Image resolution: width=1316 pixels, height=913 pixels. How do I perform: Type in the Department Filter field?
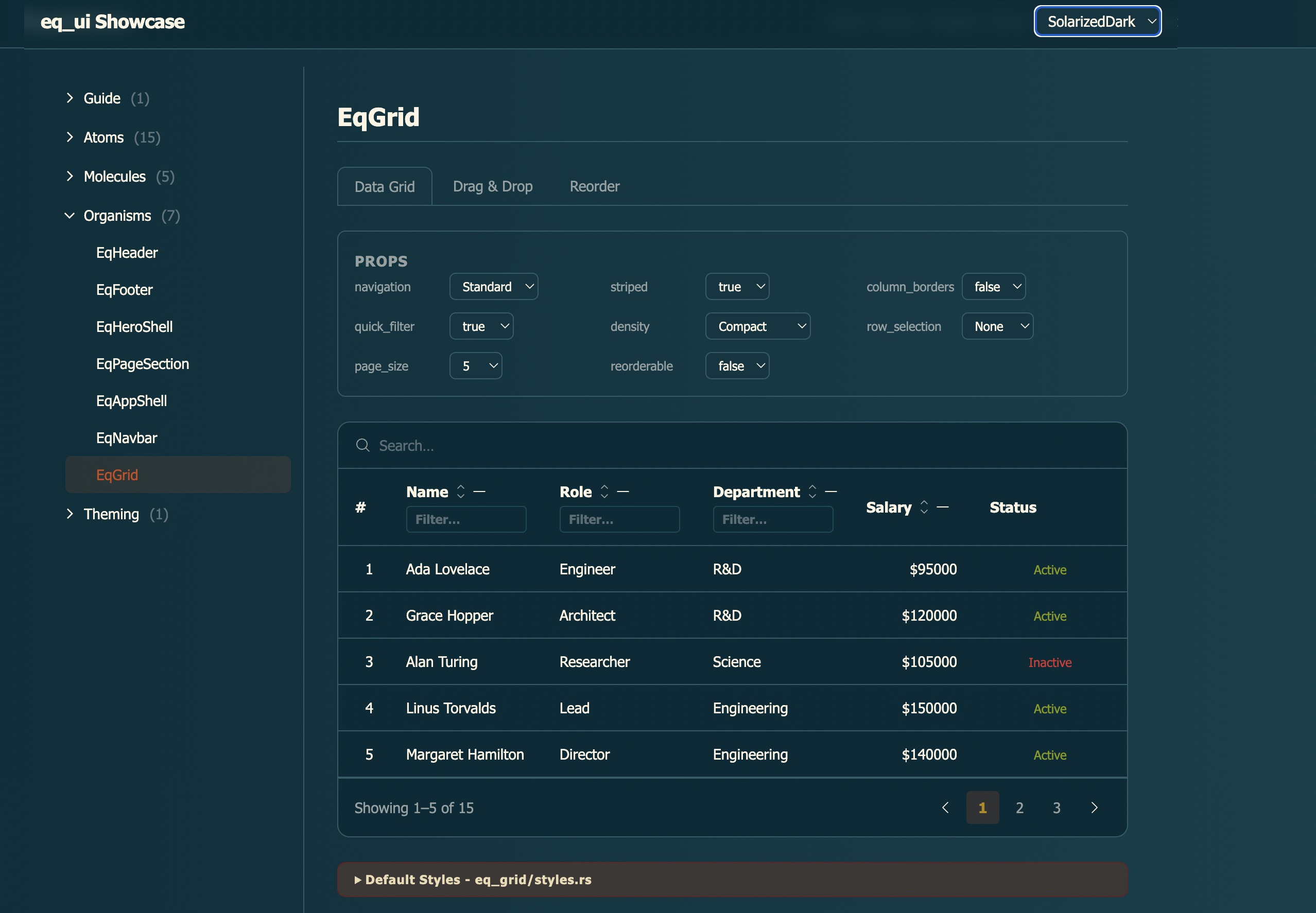772,519
